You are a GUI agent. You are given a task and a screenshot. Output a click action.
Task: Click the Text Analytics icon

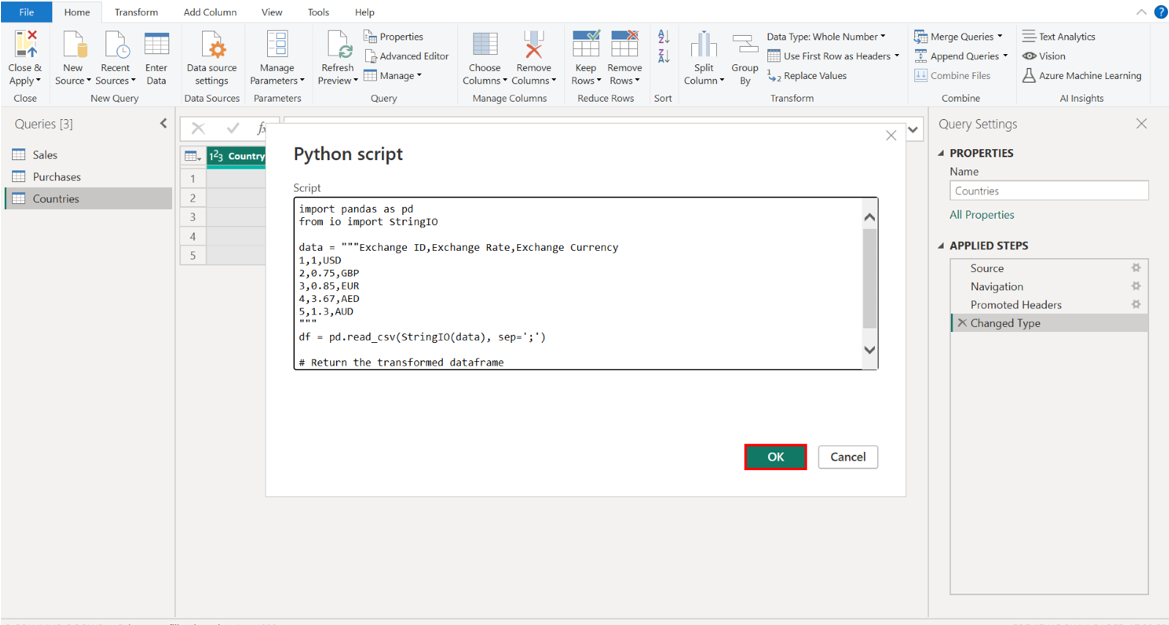coord(1029,37)
